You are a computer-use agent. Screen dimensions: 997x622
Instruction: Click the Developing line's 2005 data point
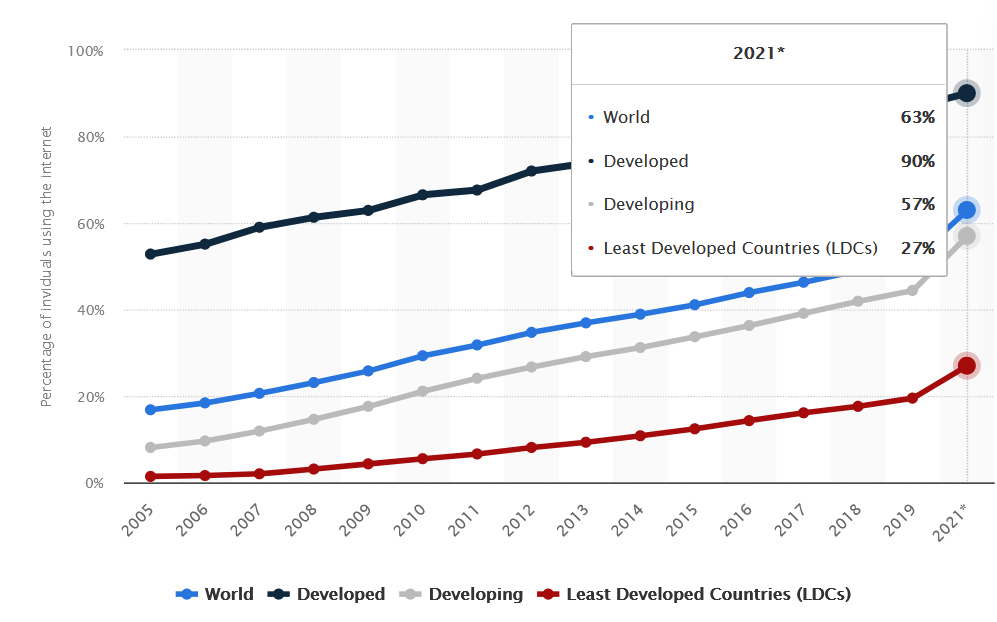coord(151,447)
